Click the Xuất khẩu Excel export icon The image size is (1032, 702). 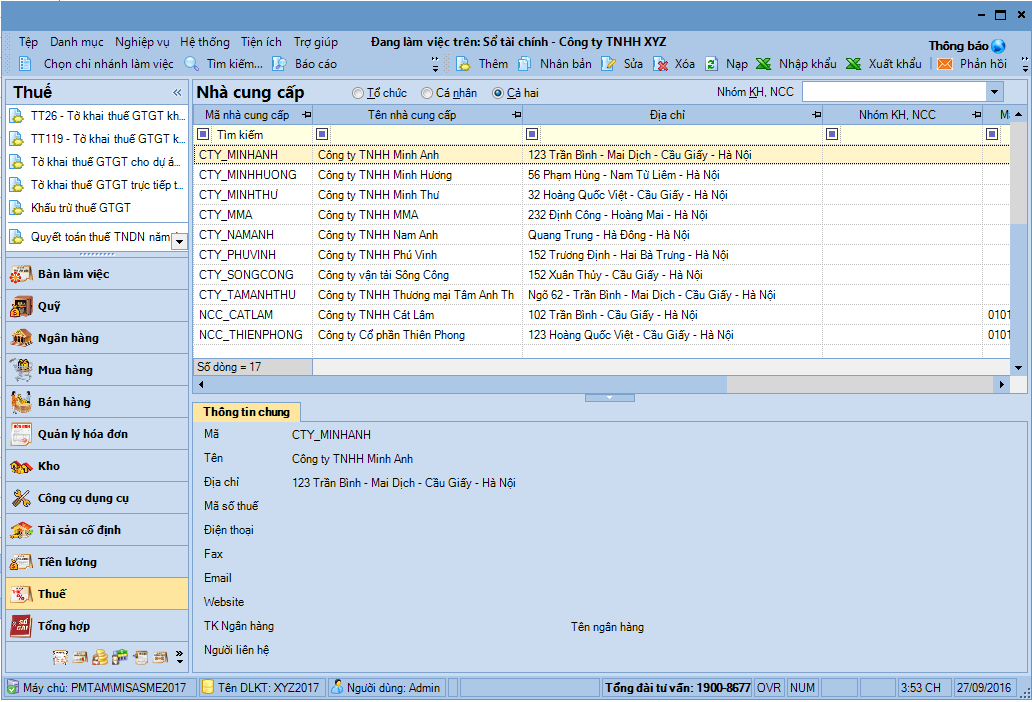click(853, 64)
